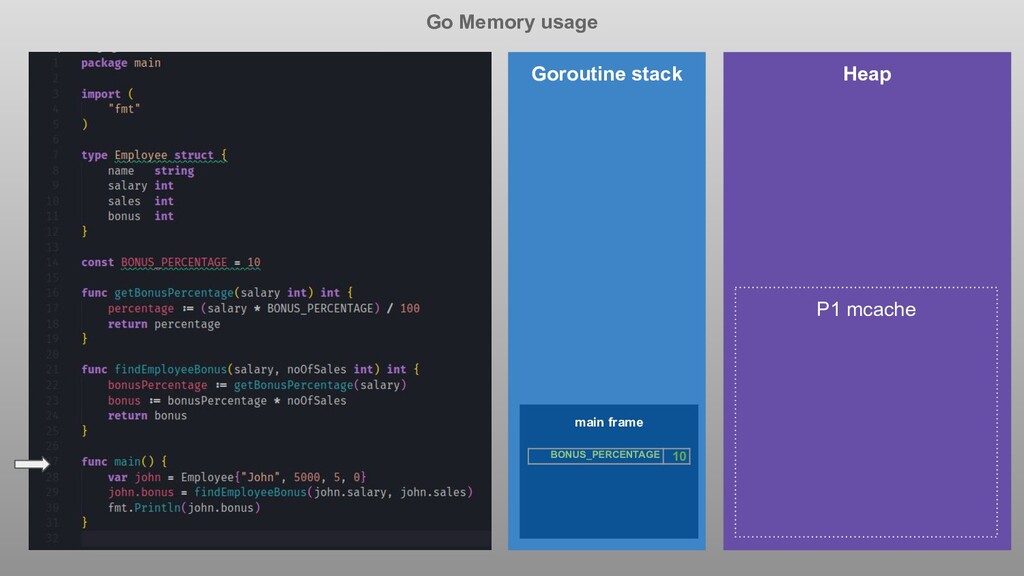Click the main frame box on the stack
Image resolution: width=1024 pixels, height=576 pixels.
(608, 422)
